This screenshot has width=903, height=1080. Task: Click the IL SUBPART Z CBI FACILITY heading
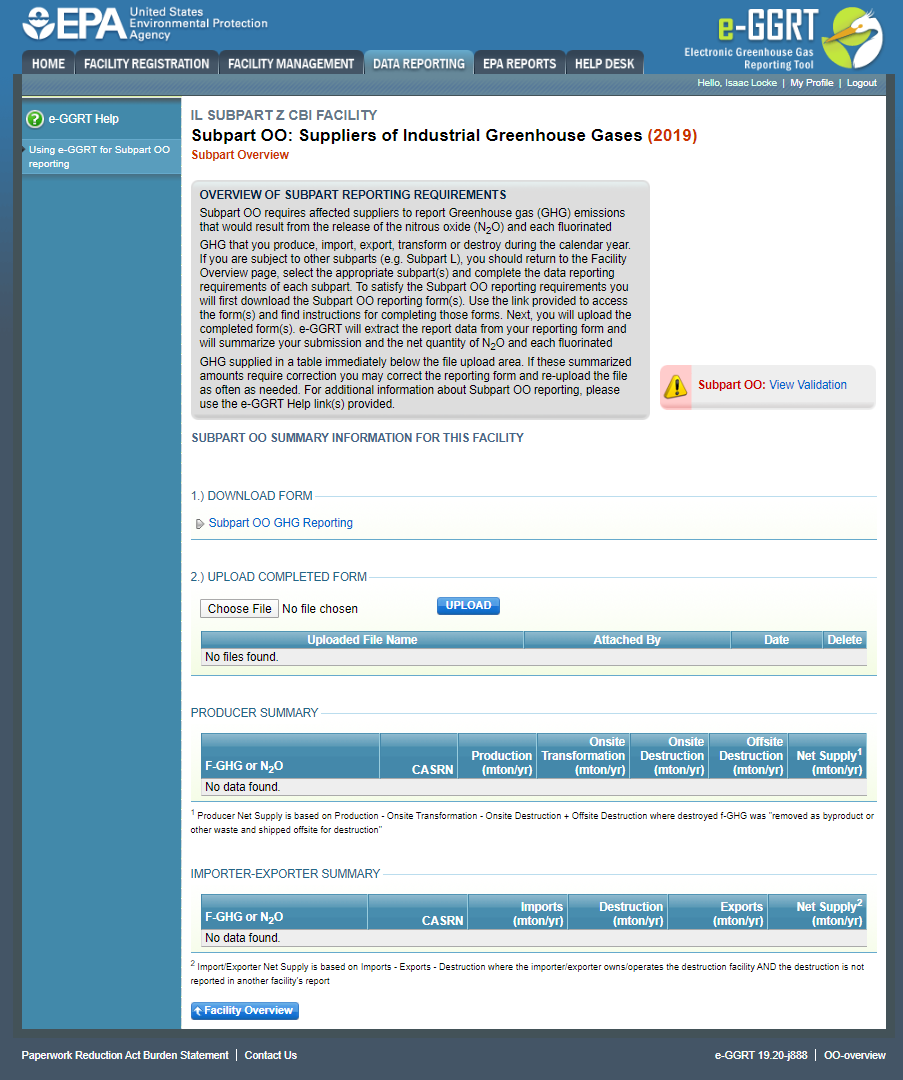[x=284, y=115]
